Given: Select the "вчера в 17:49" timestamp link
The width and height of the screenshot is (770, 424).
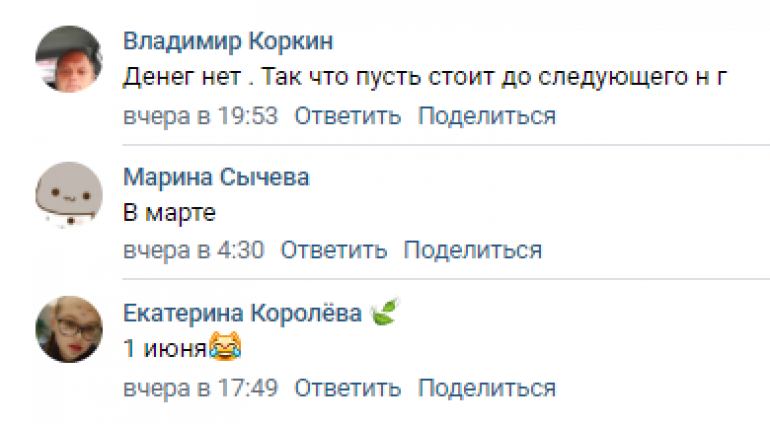Looking at the screenshot, I should 200,386.
